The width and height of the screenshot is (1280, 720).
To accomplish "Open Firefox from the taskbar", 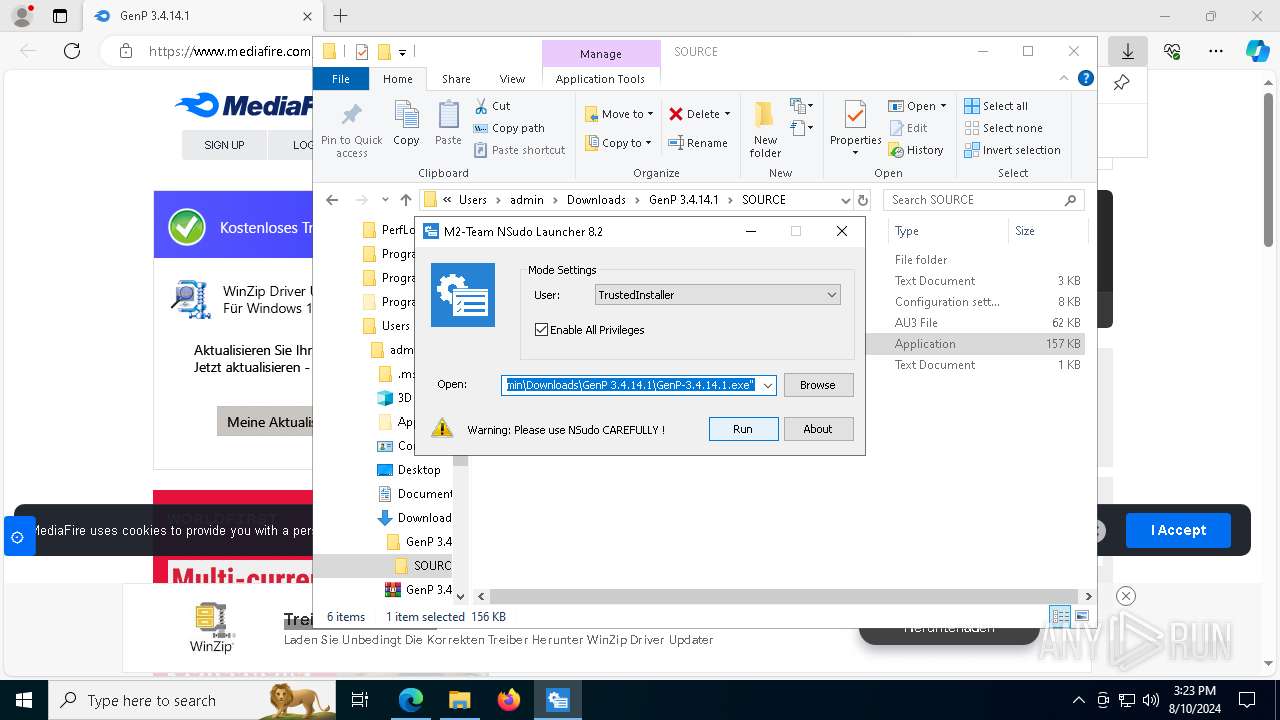I will tap(509, 700).
